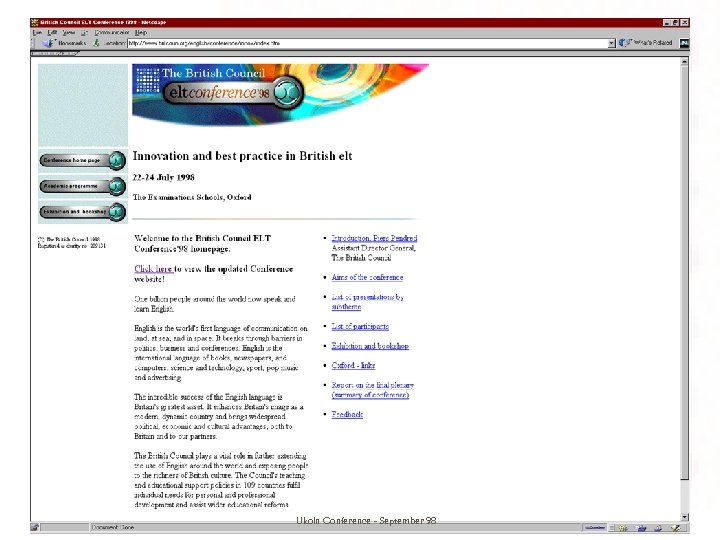Collapse the location toolbar using its left handle
The height and width of the screenshot is (540, 720).
32,43
